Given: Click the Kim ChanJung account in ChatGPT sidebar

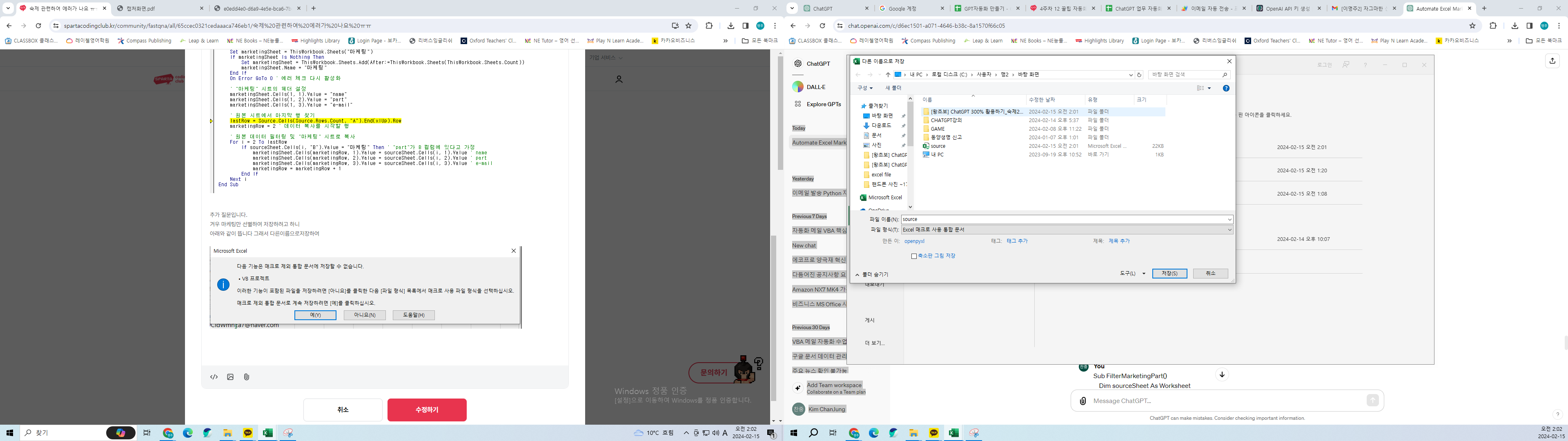Looking at the screenshot, I should [x=819, y=409].
